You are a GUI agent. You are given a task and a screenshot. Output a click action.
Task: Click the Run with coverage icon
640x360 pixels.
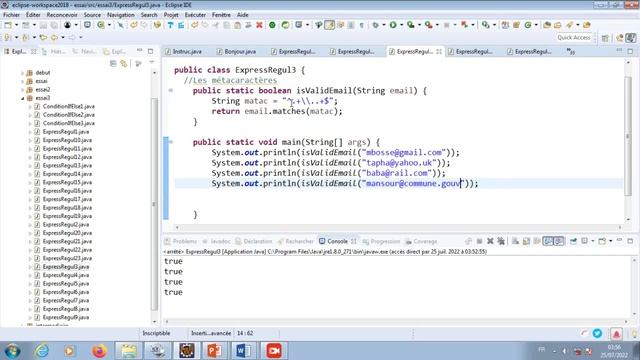[x=411, y=25]
